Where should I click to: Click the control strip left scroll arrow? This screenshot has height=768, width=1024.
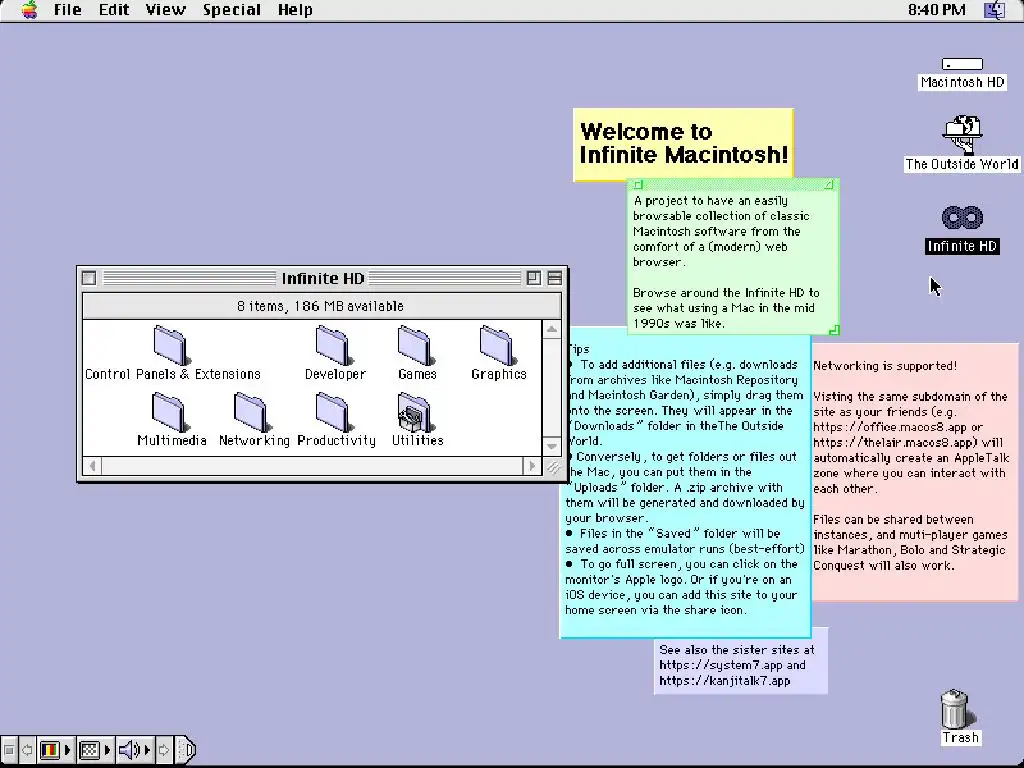click(x=27, y=750)
